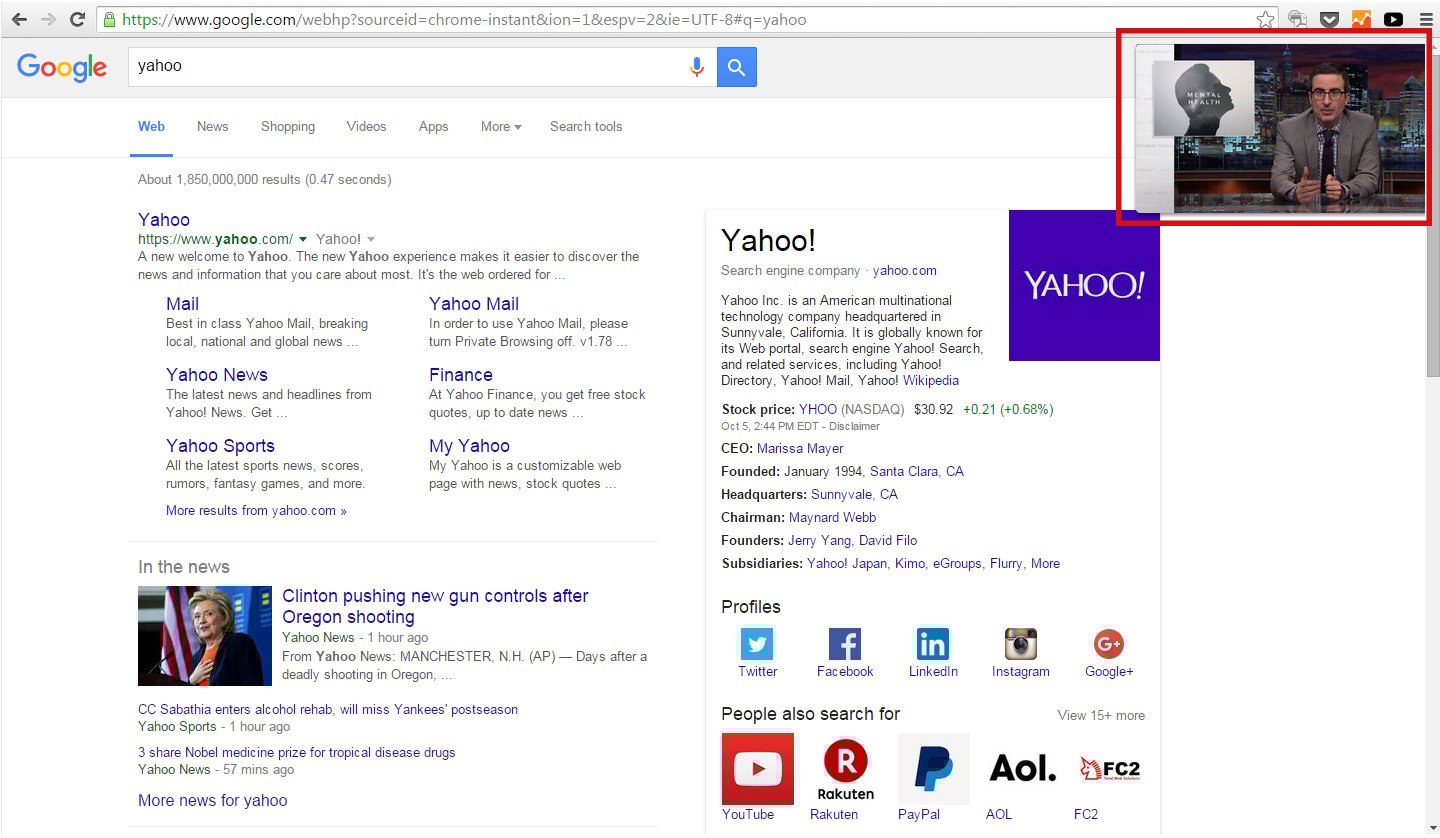Select Rakuten in People also search for
The width and height of the screenshot is (1440, 838).
coord(846,769)
